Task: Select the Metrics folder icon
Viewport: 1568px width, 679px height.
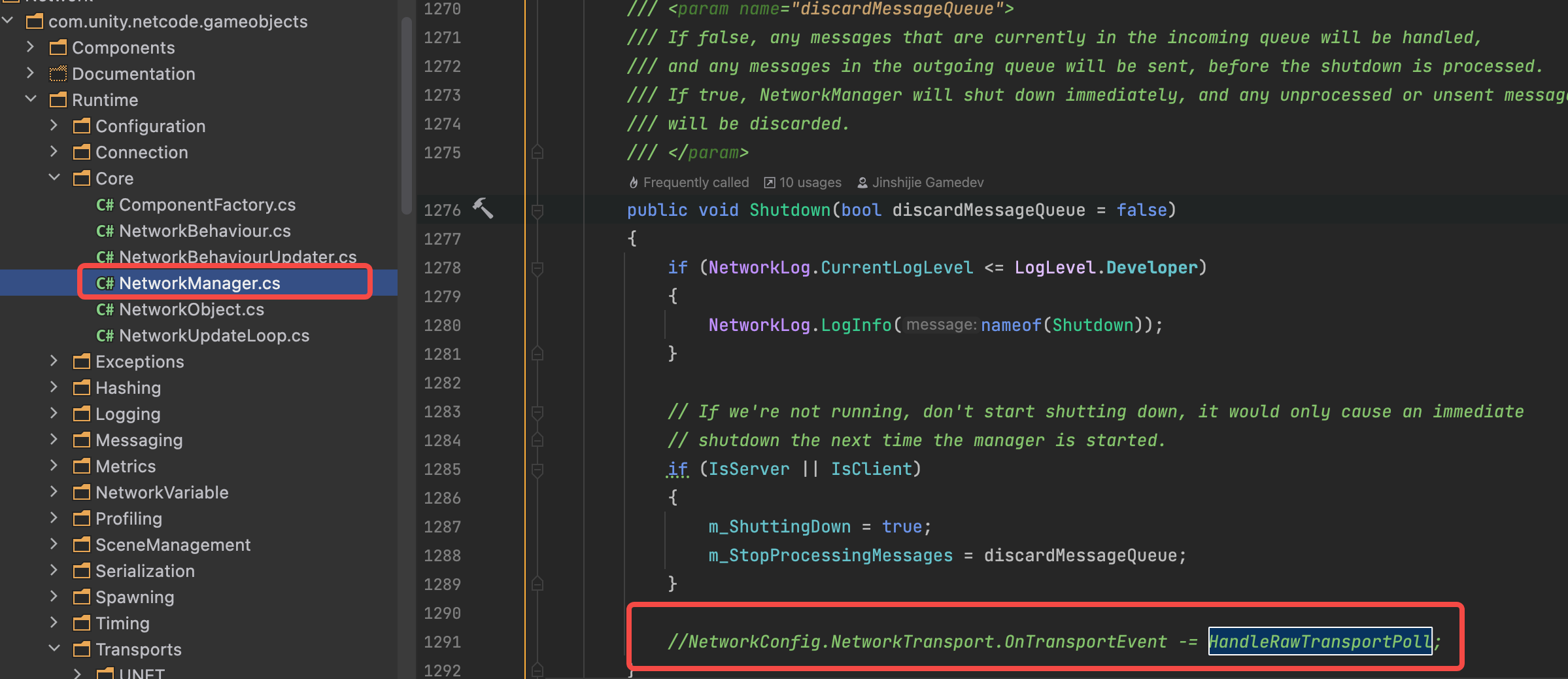Action: point(82,466)
